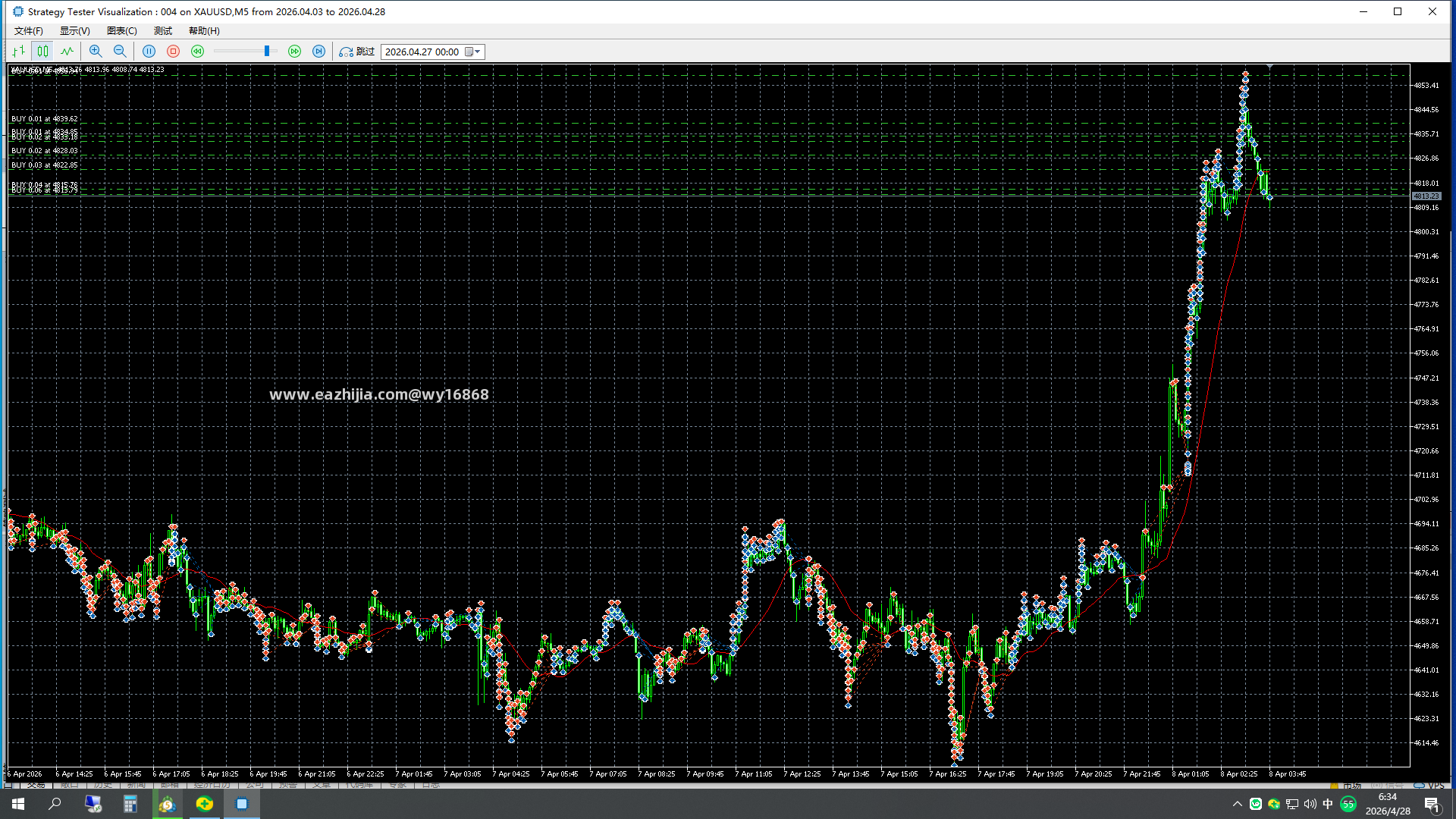Click current price tag 4813.23 on price axis
Screen dimensions: 1456x819
pos(1426,196)
